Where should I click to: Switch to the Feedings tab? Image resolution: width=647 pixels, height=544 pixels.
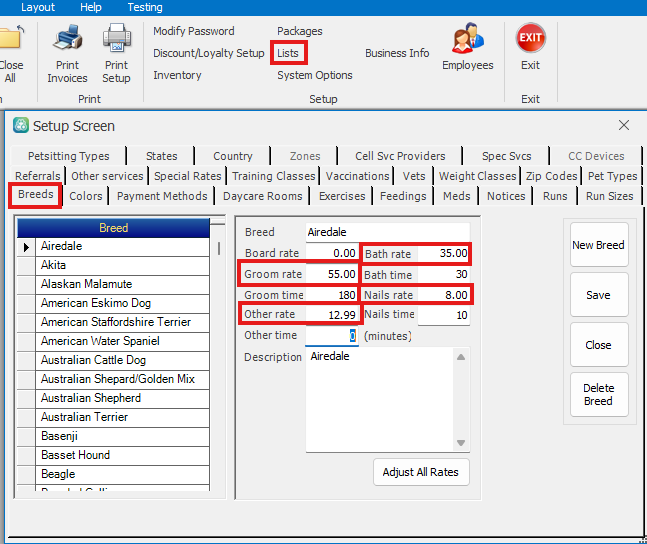403,196
